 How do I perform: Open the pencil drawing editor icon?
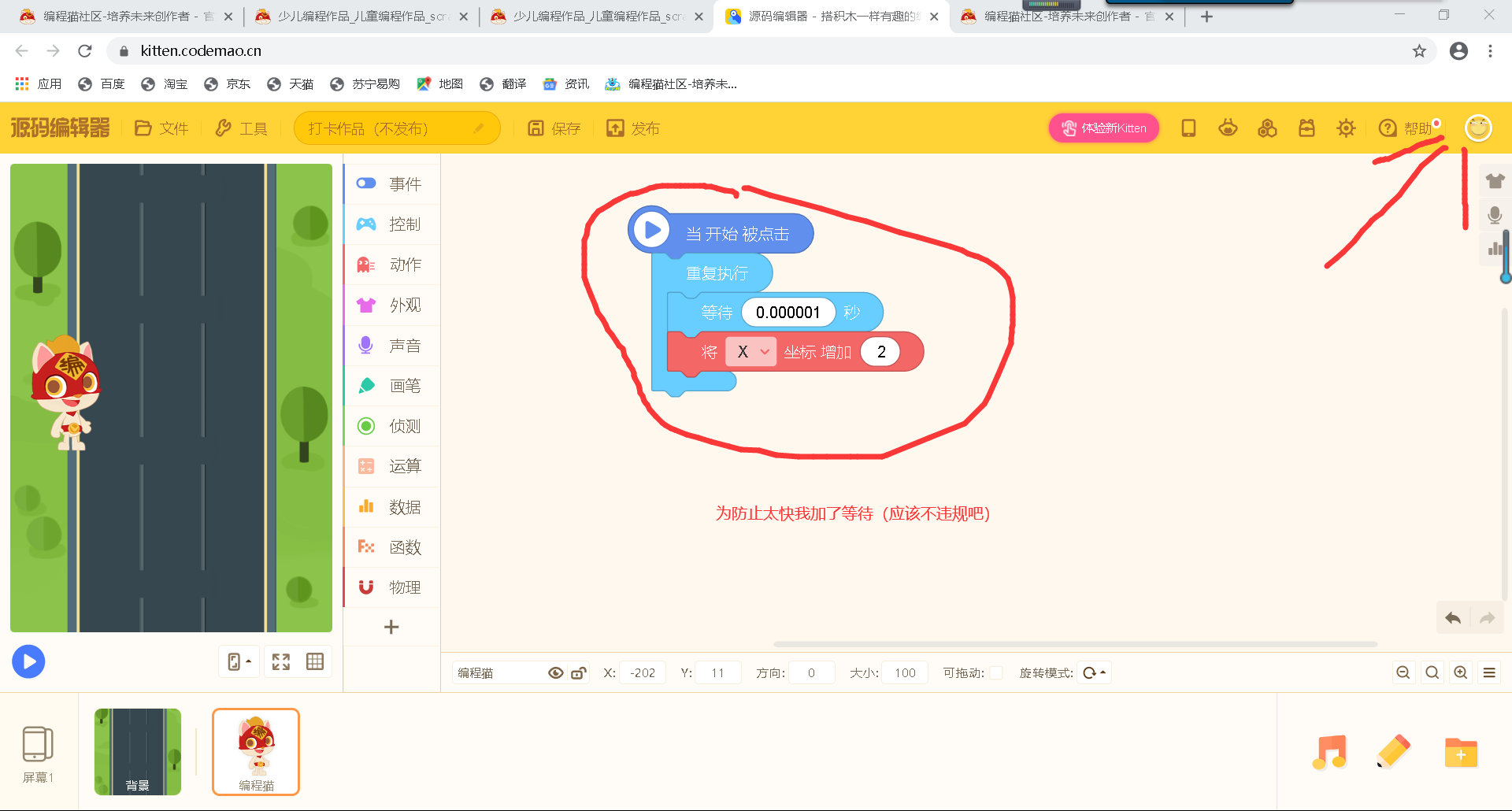[1393, 752]
